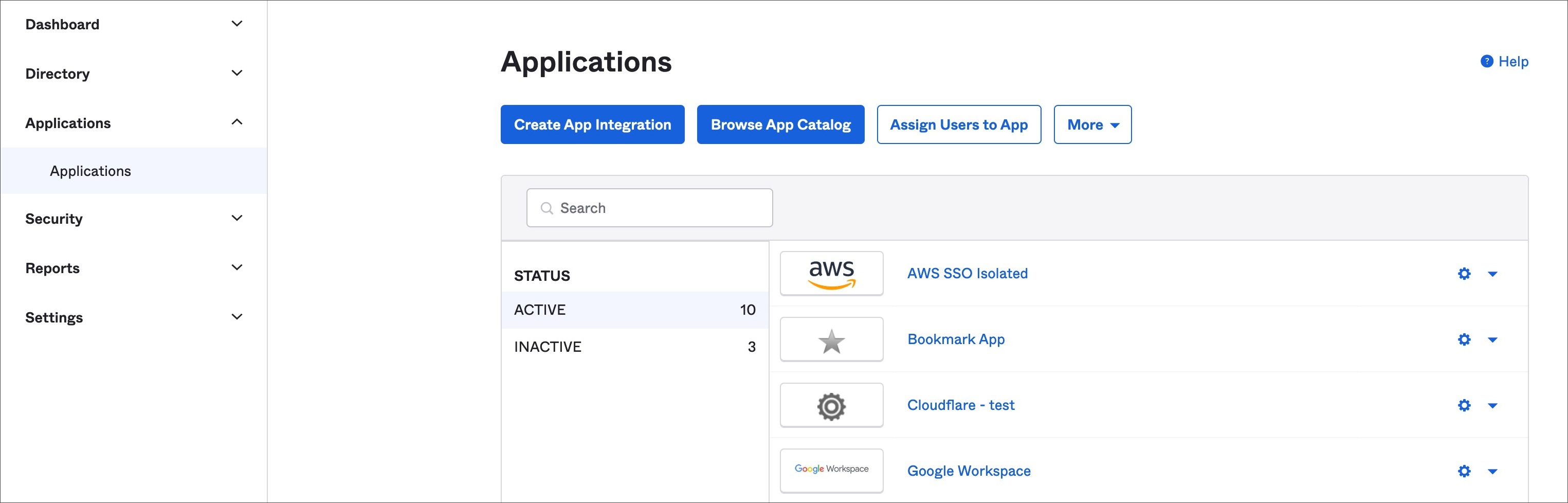Click Create App Integration button
The height and width of the screenshot is (503, 1568).
pos(592,125)
